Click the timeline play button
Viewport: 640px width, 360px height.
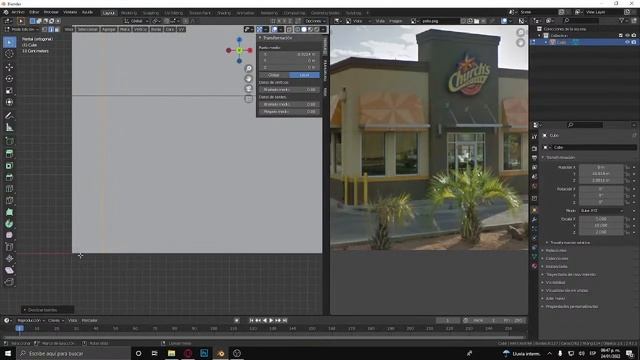click(271, 321)
